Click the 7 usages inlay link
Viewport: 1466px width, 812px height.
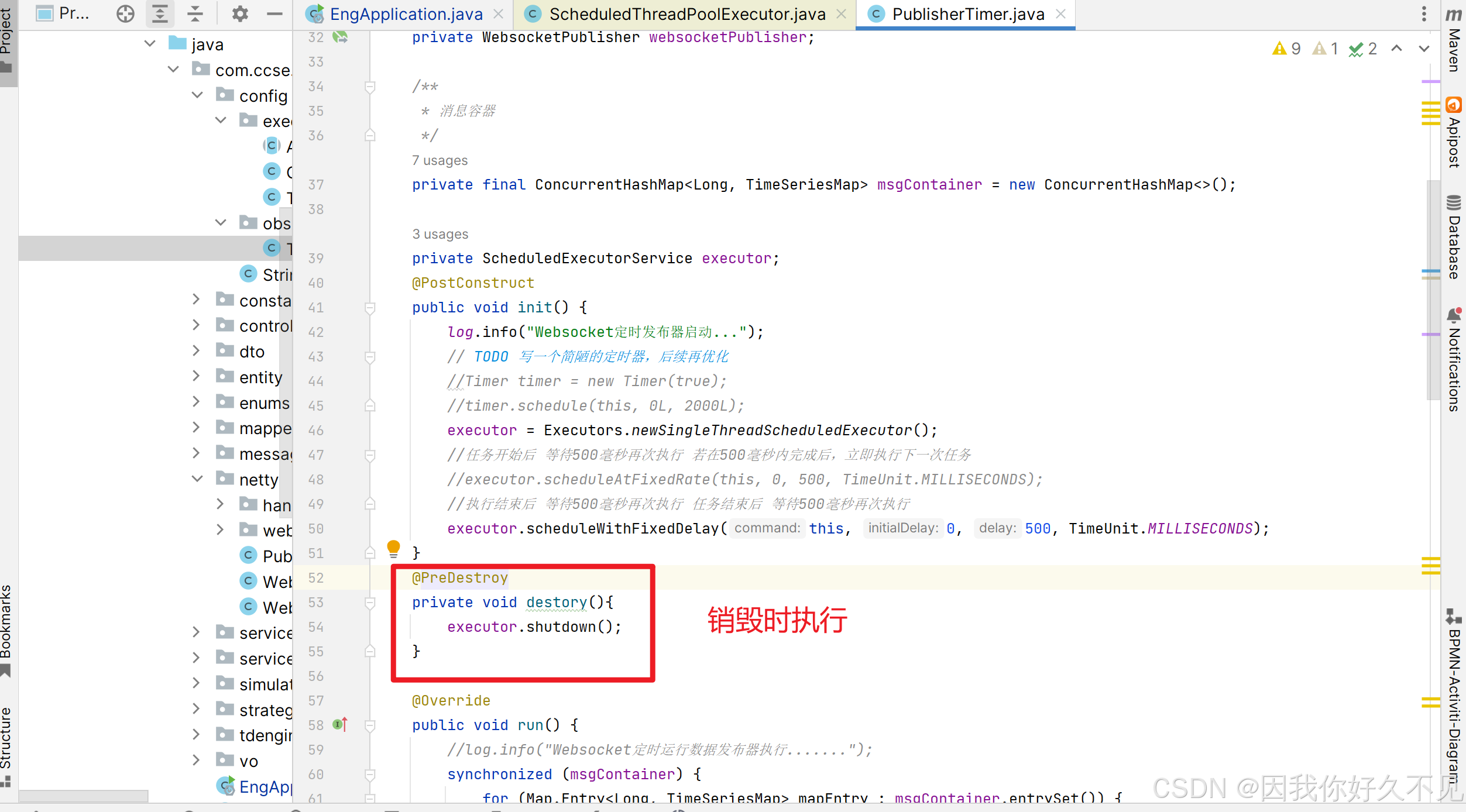[440, 160]
